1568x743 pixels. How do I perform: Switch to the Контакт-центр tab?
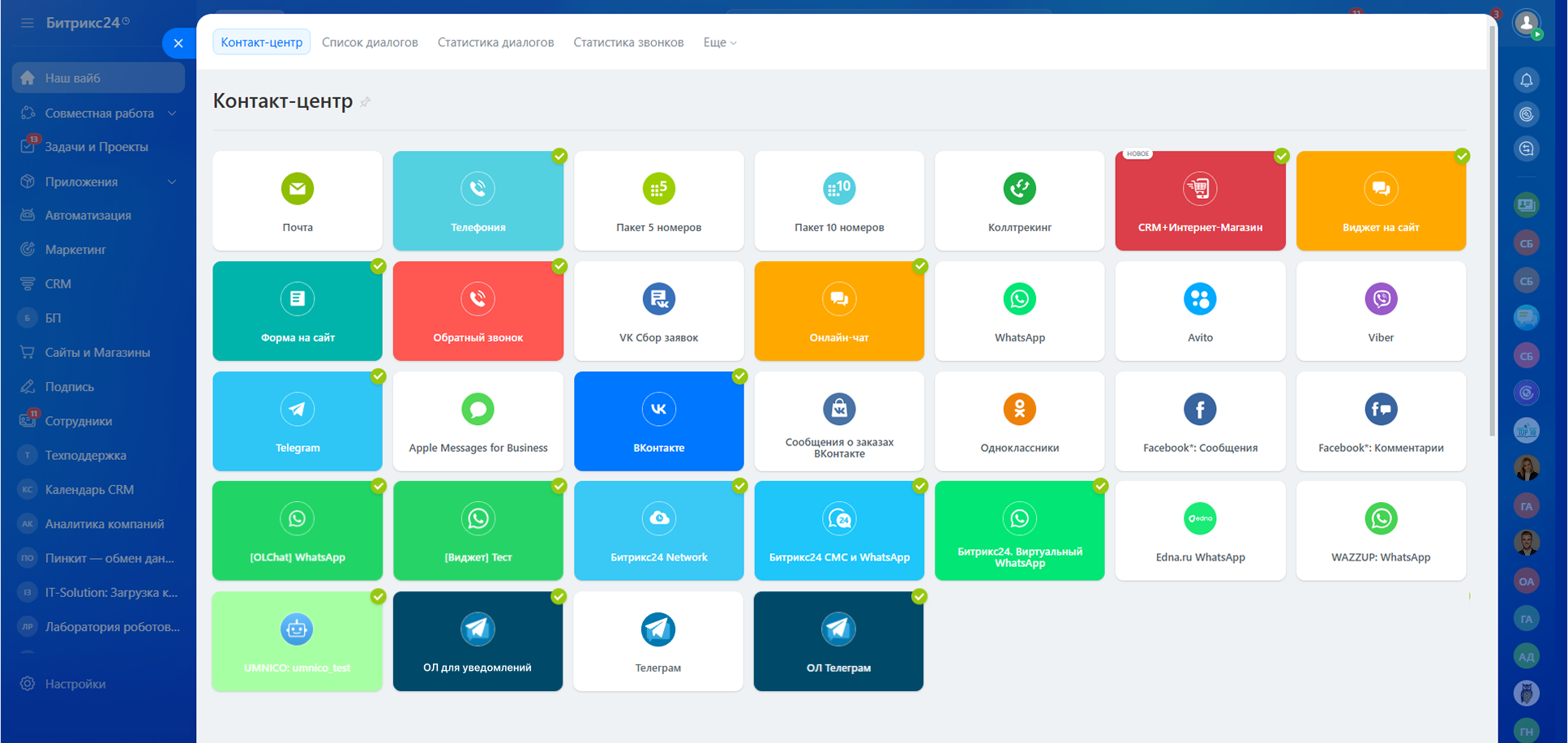pyautogui.click(x=262, y=42)
